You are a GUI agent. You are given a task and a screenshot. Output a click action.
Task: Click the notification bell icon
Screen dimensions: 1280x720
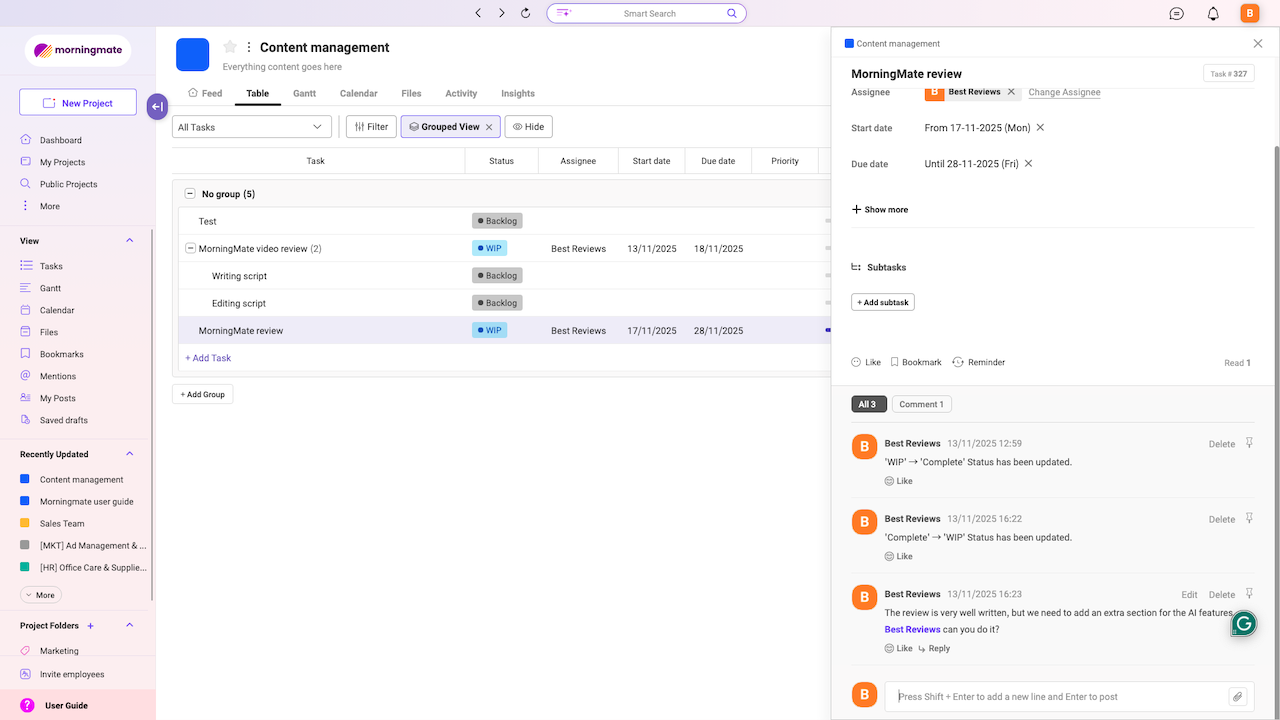(1213, 13)
